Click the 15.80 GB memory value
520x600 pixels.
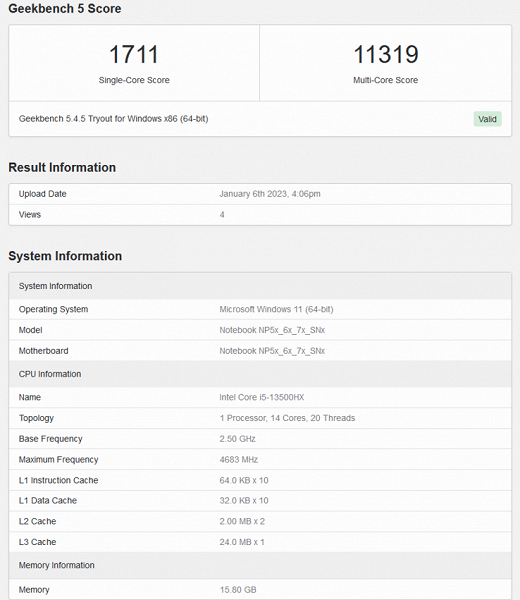tap(238, 590)
